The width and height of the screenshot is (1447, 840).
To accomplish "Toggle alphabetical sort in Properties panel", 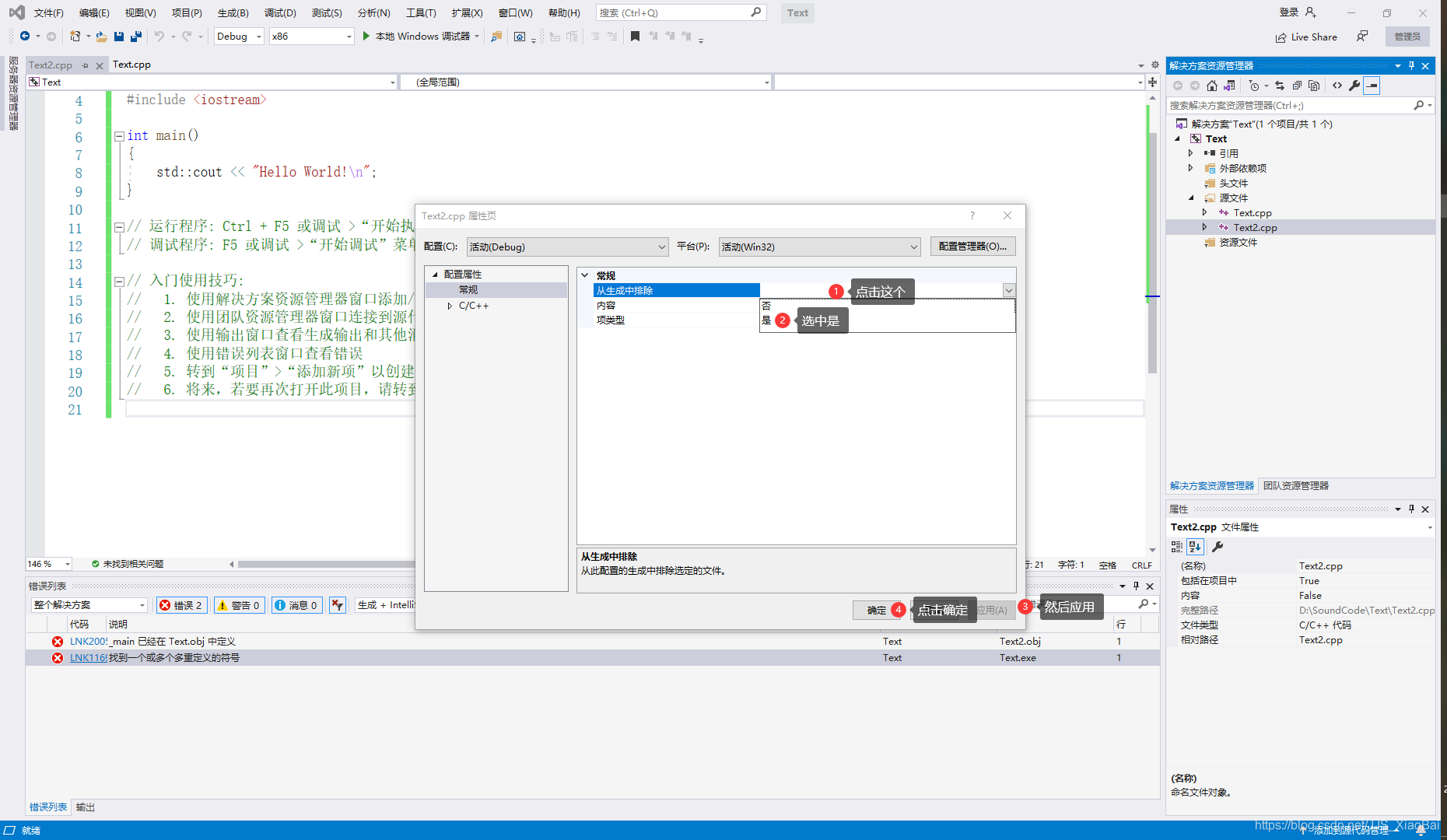I will (1196, 547).
